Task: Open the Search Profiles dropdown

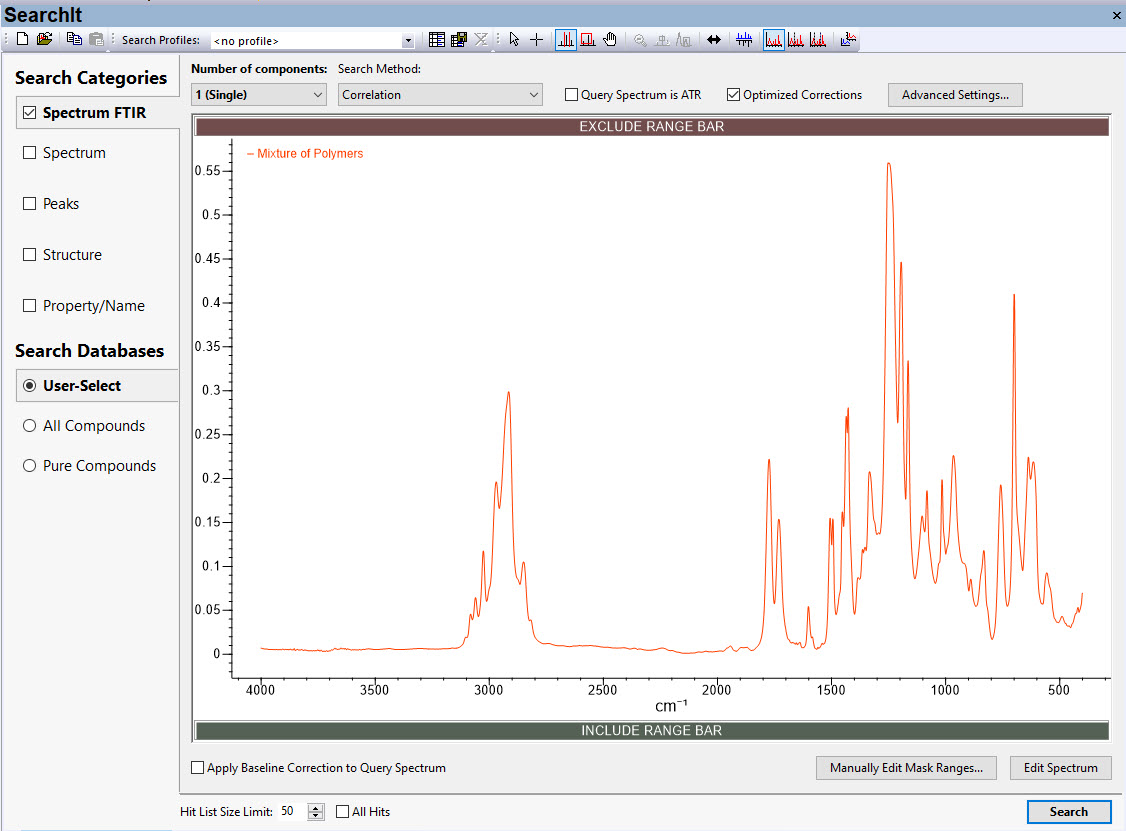Action: pos(408,41)
